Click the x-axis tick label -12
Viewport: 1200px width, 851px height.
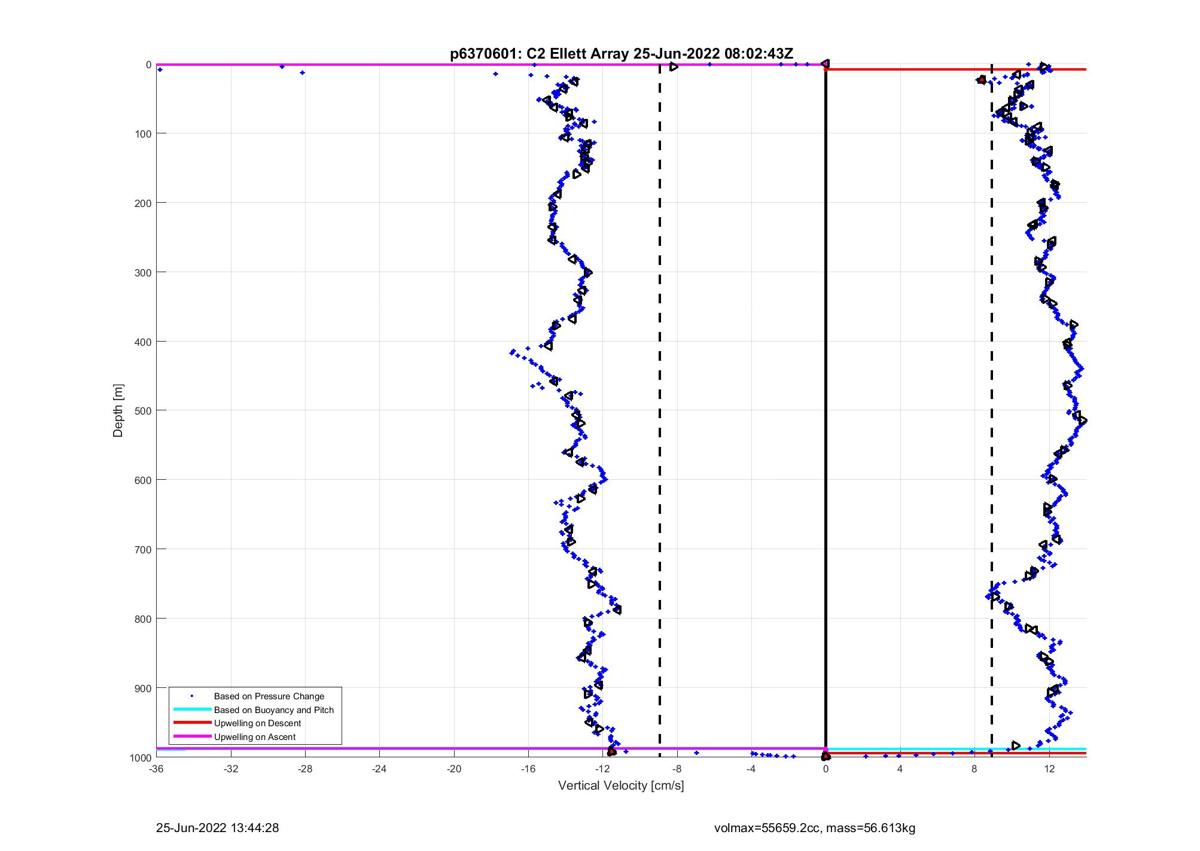tap(602, 769)
